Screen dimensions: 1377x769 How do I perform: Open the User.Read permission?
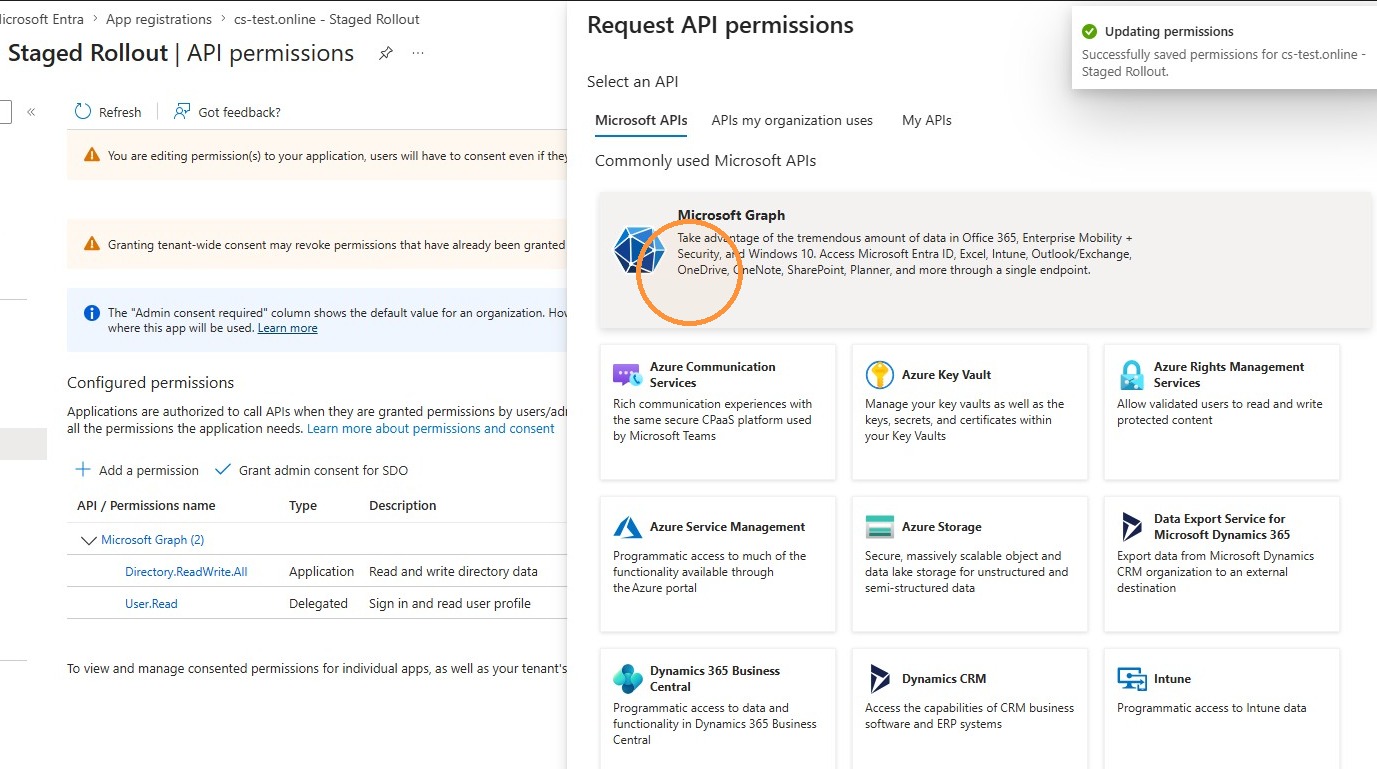151,604
